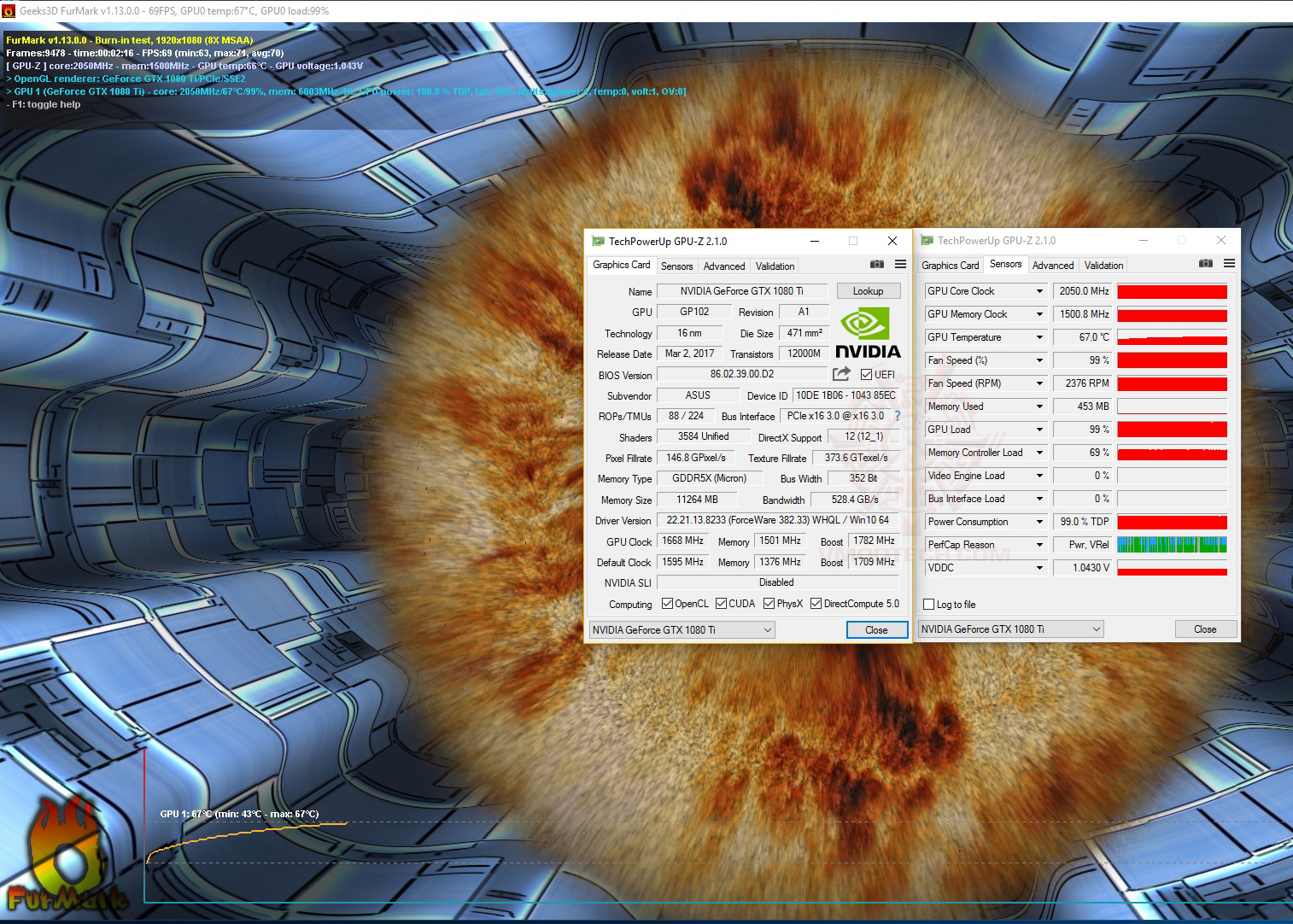Click the BIOS Version field 86.02.39.00.D2
This screenshot has width=1293, height=924.
pyautogui.click(x=742, y=374)
